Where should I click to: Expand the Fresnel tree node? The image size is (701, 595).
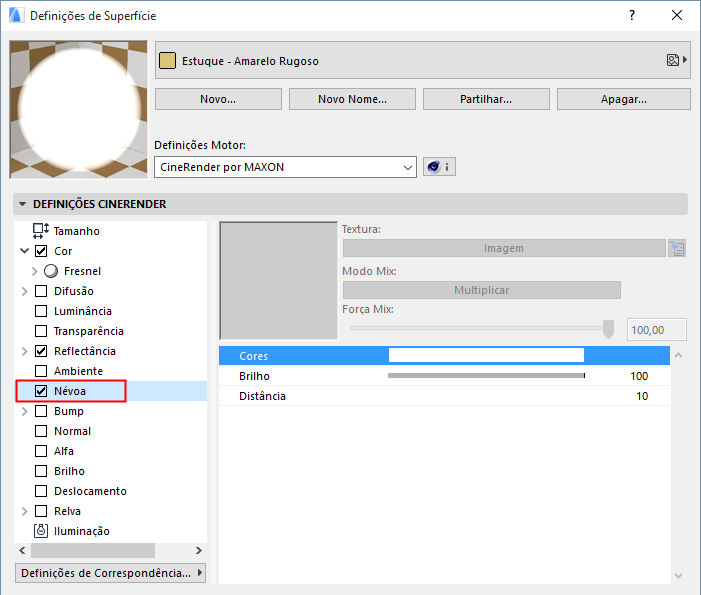coord(34,271)
